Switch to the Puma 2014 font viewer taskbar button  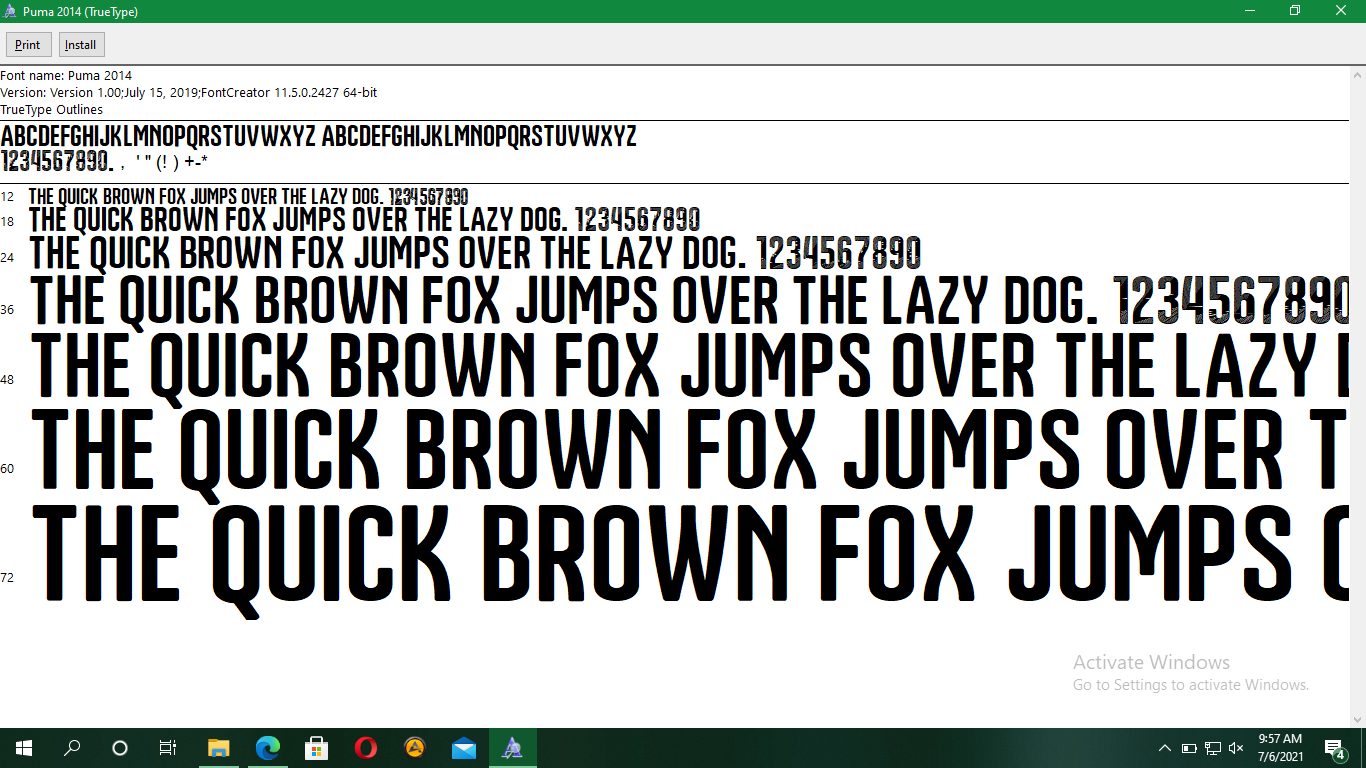(x=512, y=747)
